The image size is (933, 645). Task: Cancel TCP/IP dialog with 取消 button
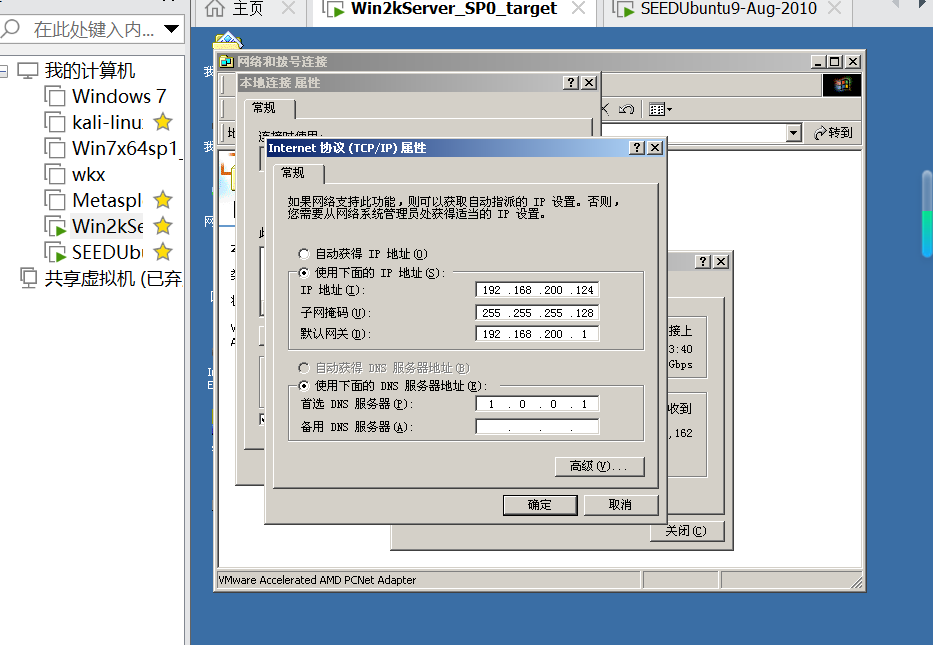[621, 505]
